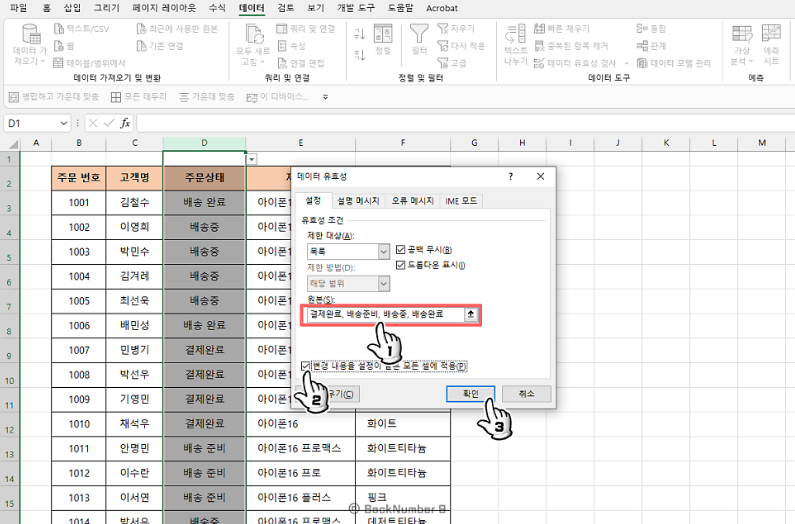Screen dimensions: 795x524
Task: Expand the Name Box dropdown arrow
Action: [x=65, y=123]
